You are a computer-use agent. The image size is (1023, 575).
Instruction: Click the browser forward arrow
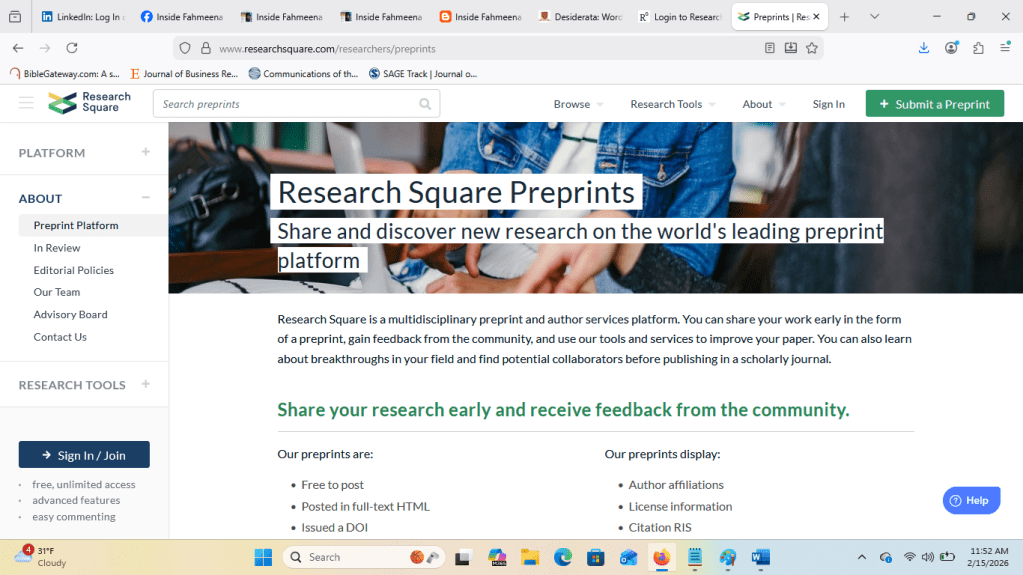[x=45, y=48]
